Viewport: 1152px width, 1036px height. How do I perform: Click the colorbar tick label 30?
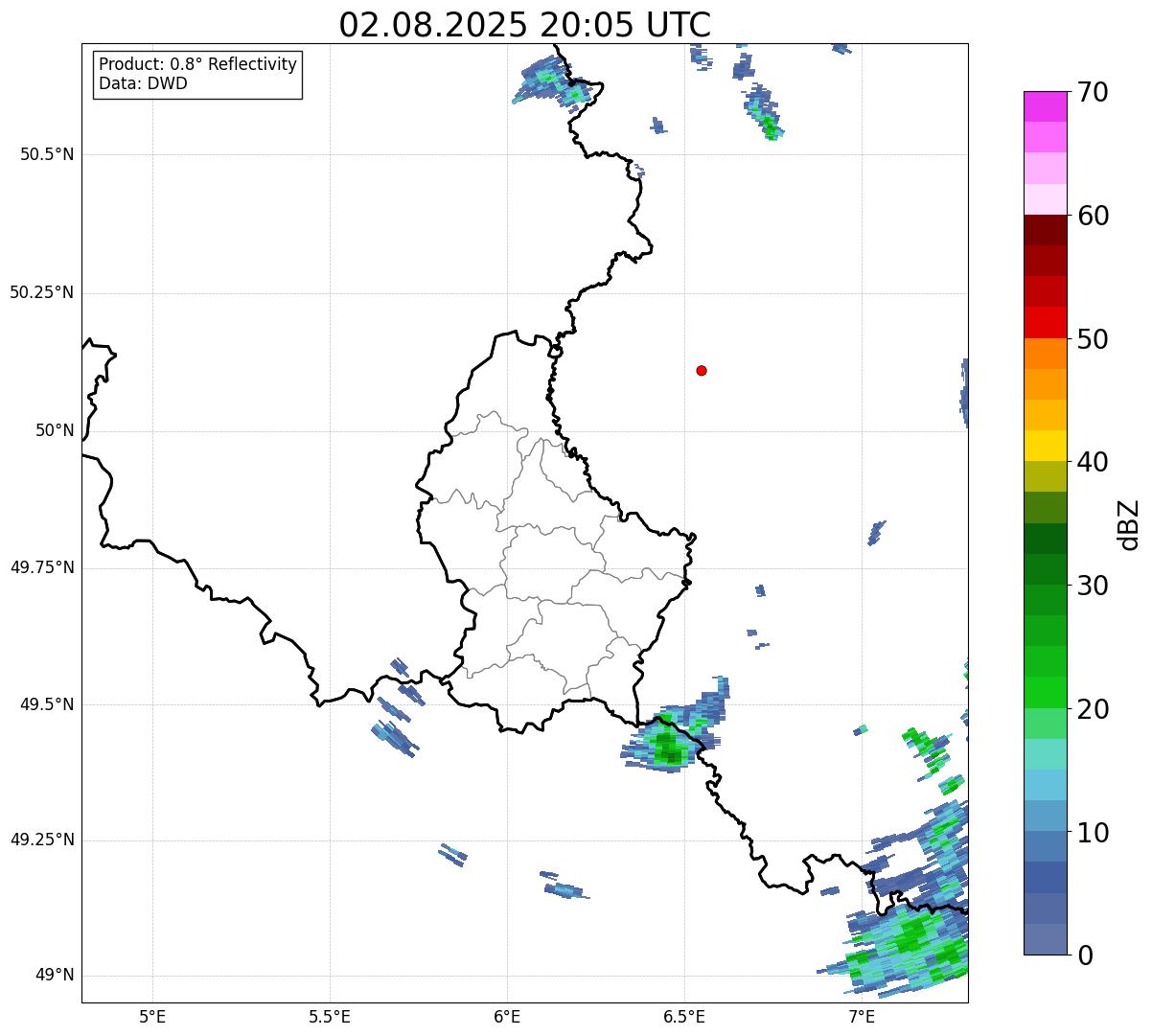(1093, 586)
